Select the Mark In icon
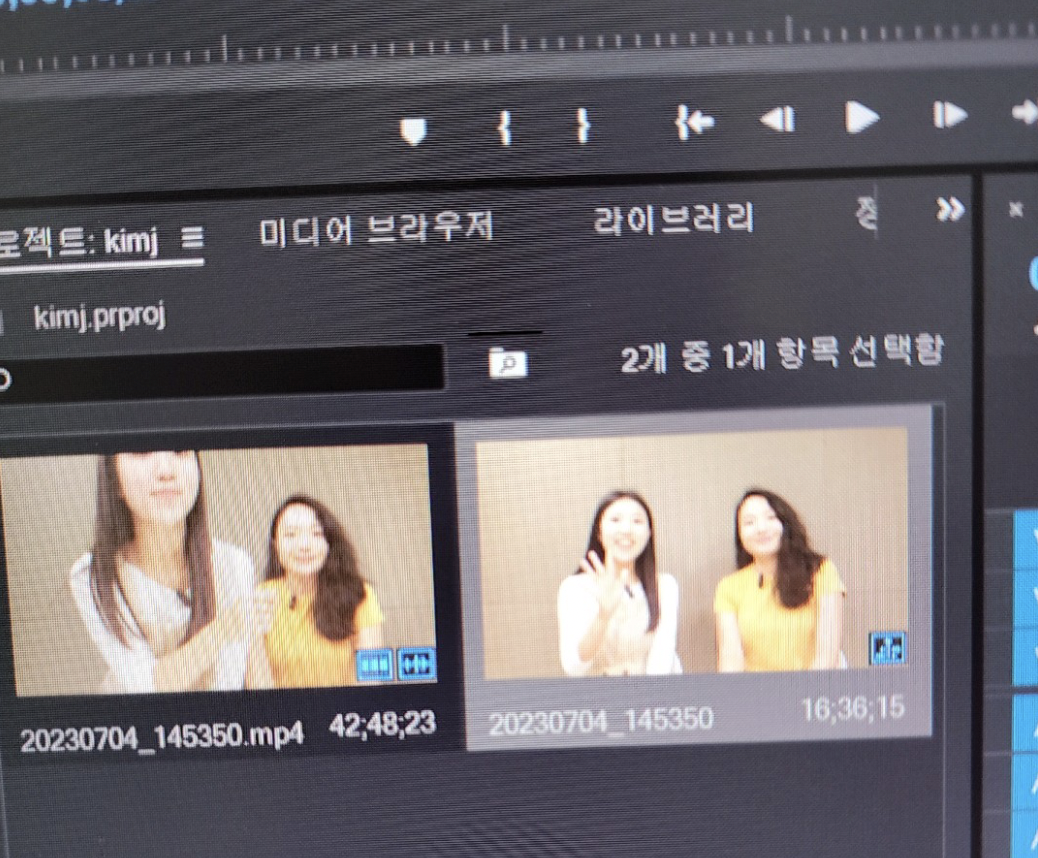Screen dimensions: 1038x858 [x=503, y=125]
